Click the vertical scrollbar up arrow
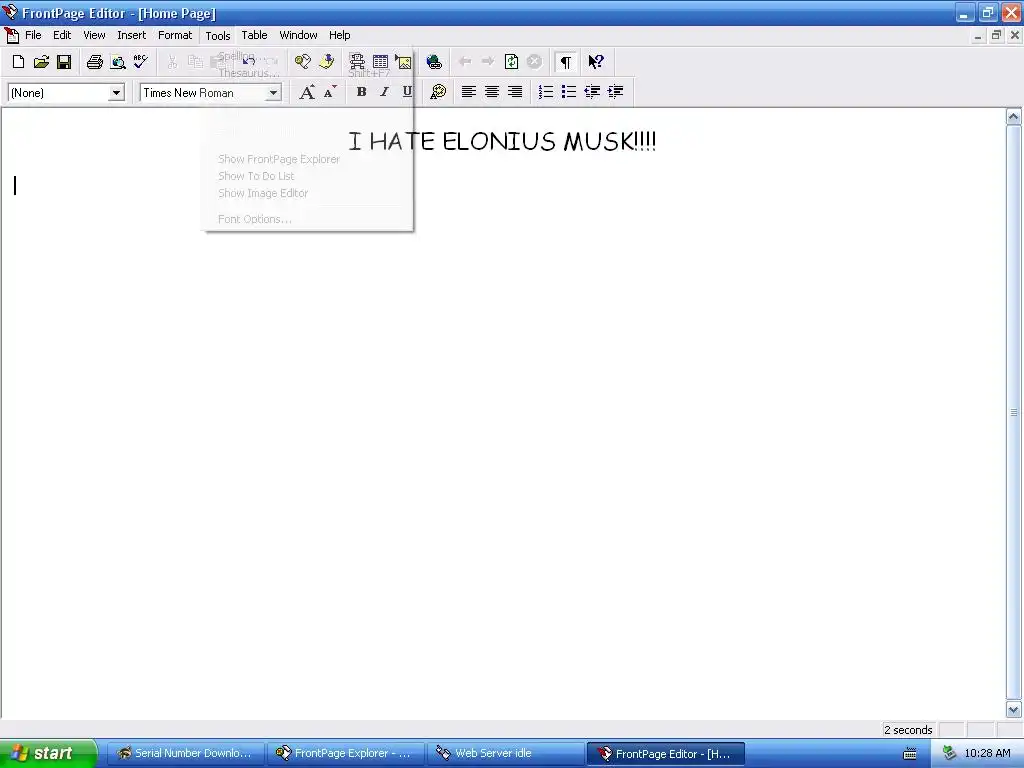 [x=1014, y=117]
